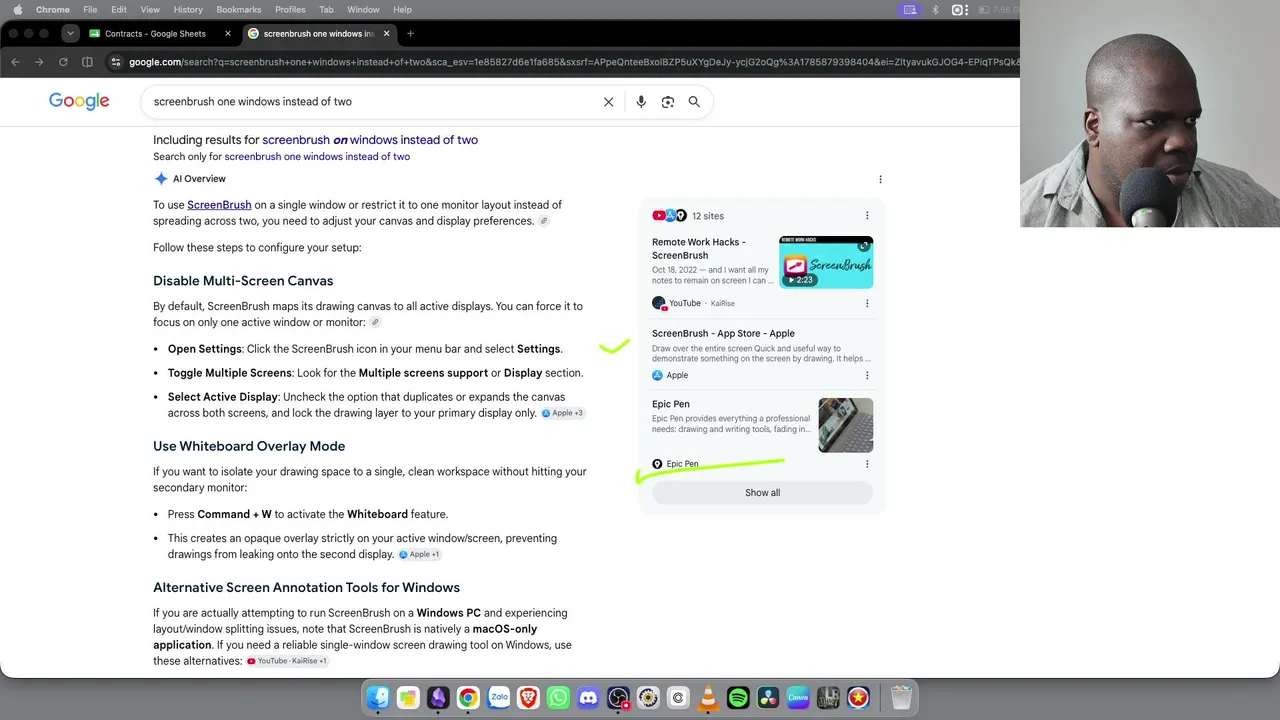Open Canva from the dock
Image resolution: width=1280 pixels, height=720 pixels.
[x=798, y=698]
